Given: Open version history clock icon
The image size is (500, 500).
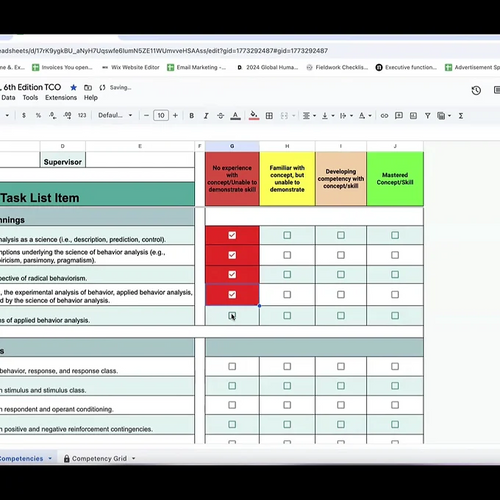Looking at the screenshot, I should (476, 90).
